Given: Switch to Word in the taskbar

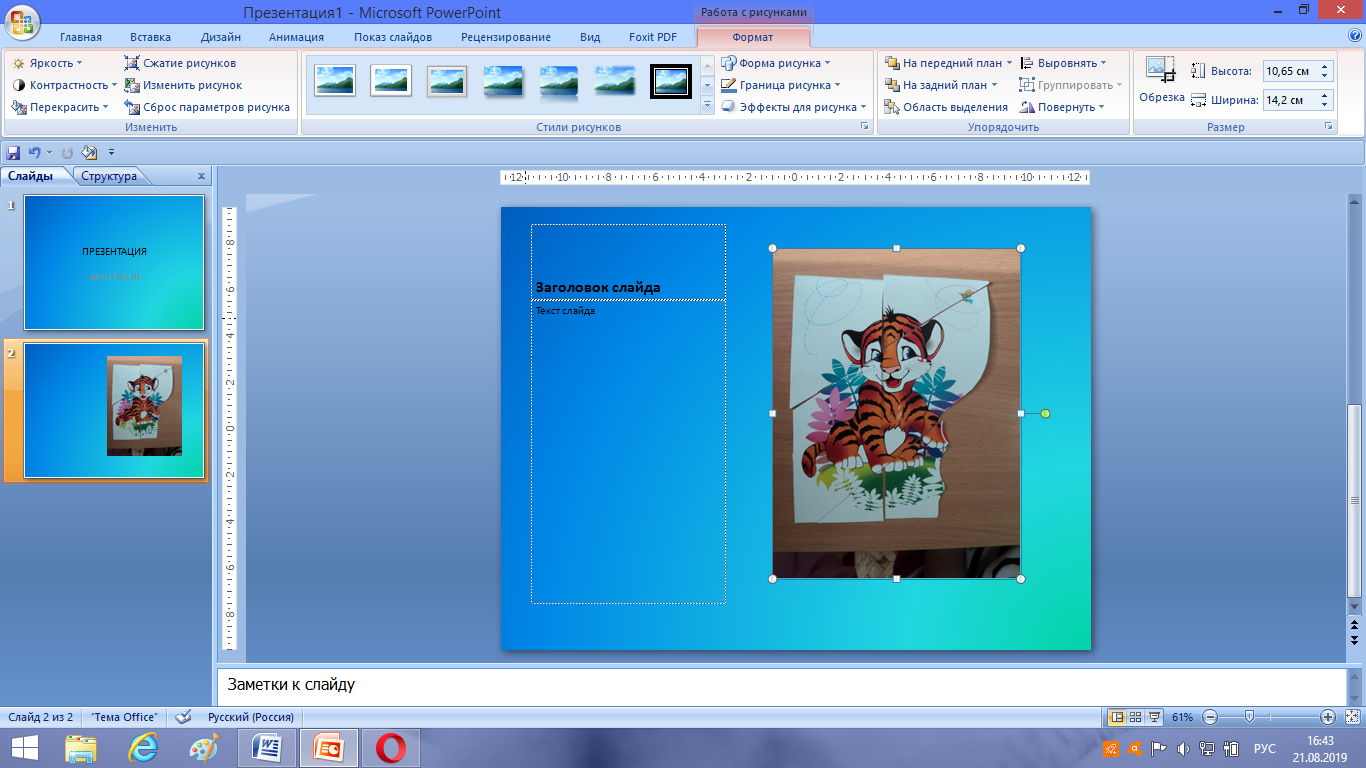Looking at the screenshot, I should pyautogui.click(x=266, y=748).
